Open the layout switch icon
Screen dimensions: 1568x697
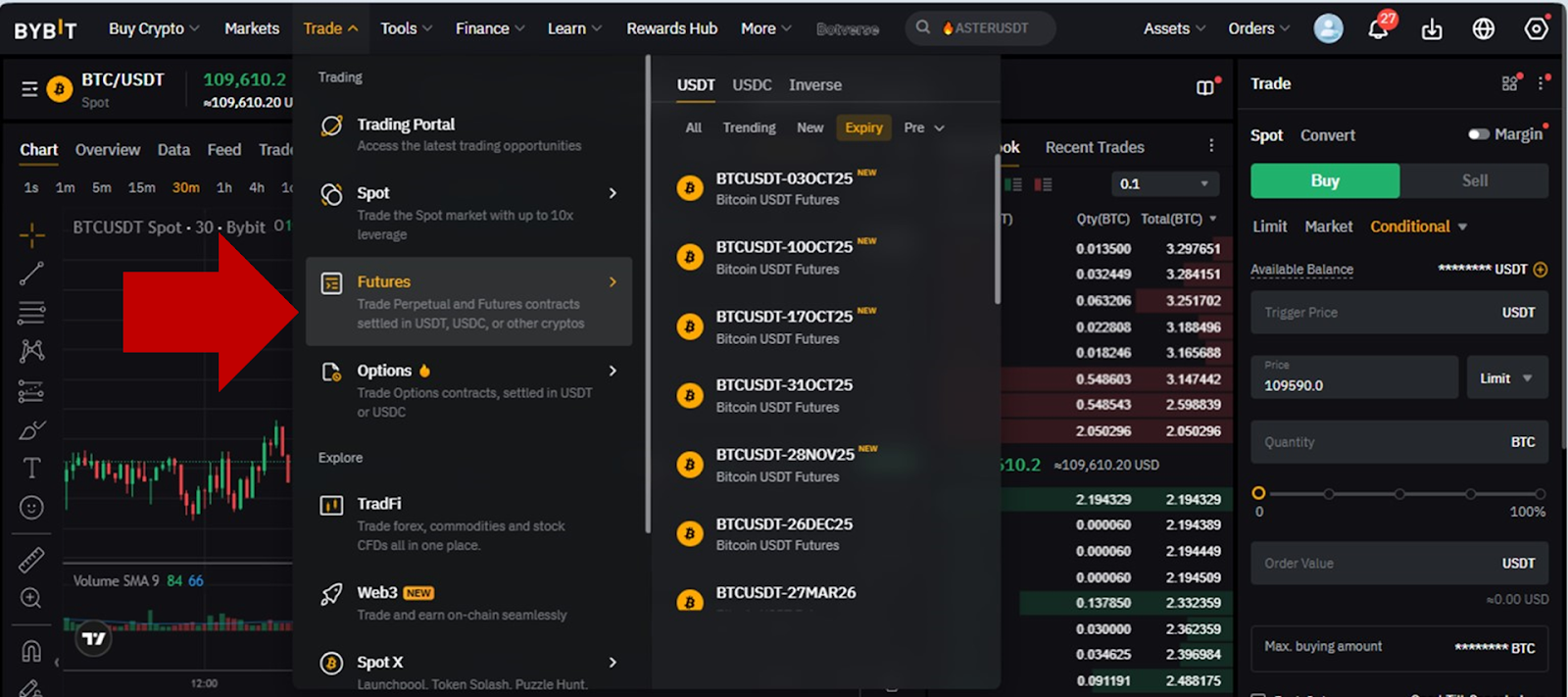(x=1205, y=87)
